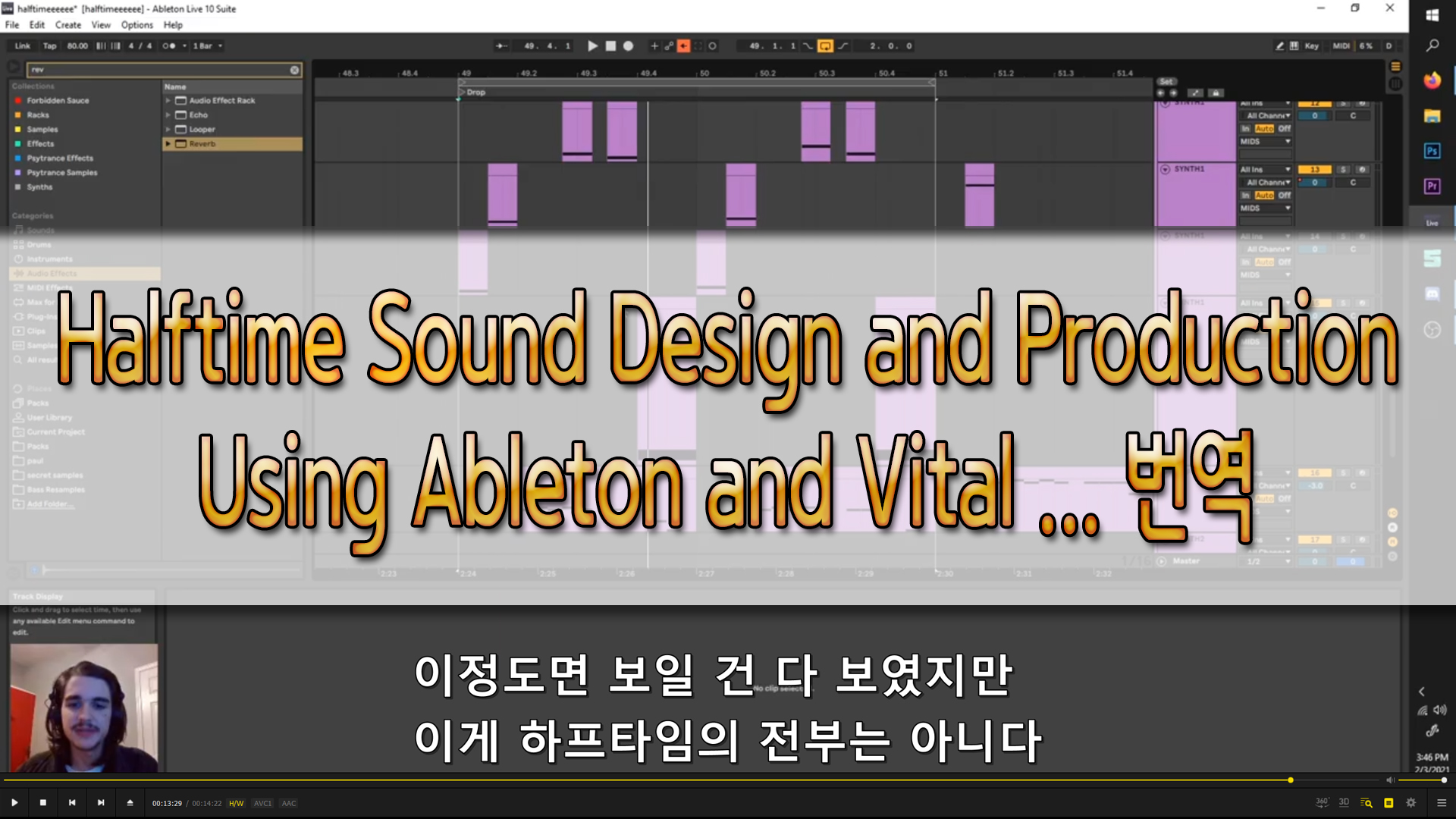Enable the Follow playback arrow button
This screenshot has height=819, width=1456.
[x=501, y=46]
